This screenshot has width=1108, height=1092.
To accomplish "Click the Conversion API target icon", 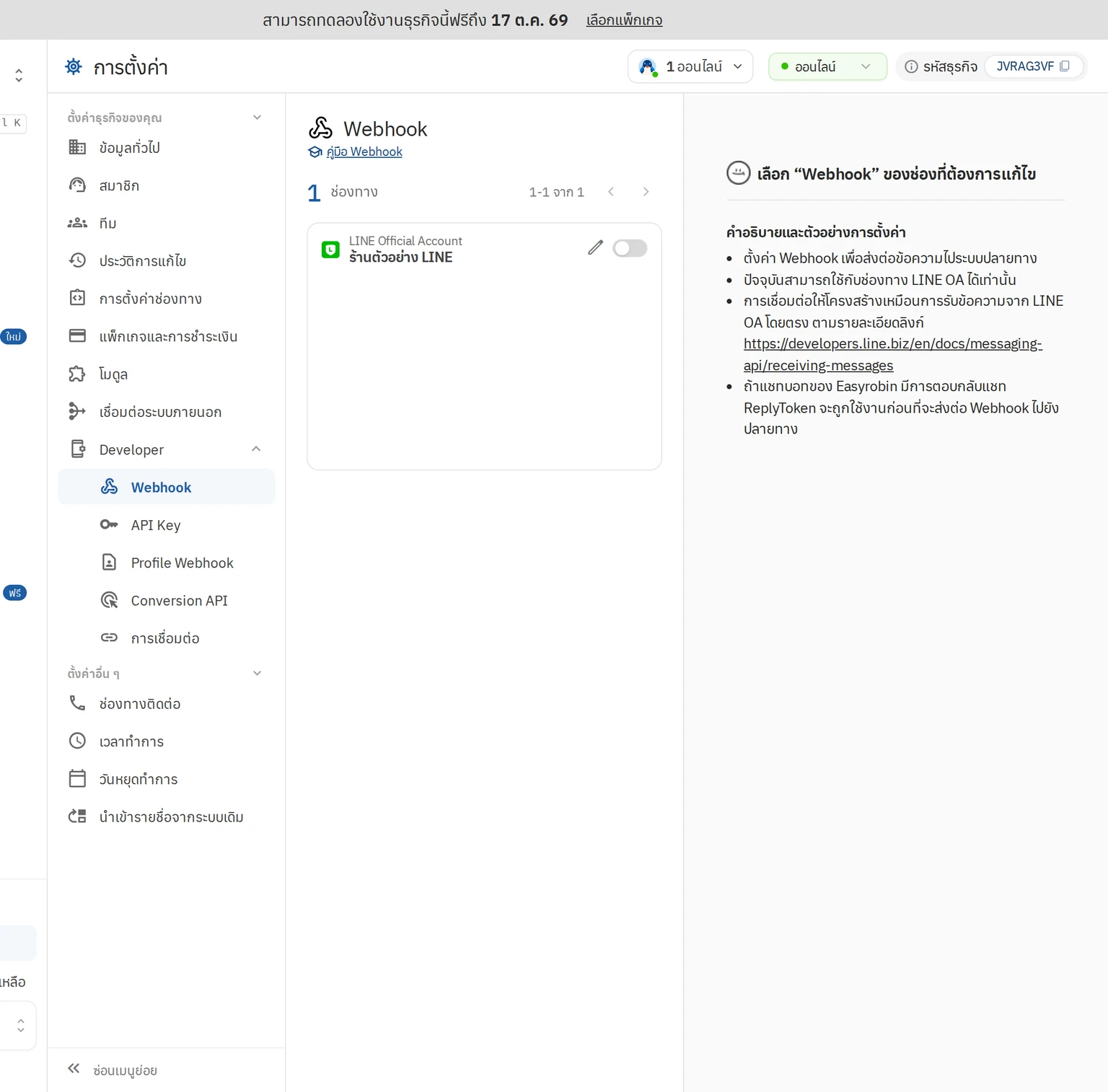I will (109, 600).
